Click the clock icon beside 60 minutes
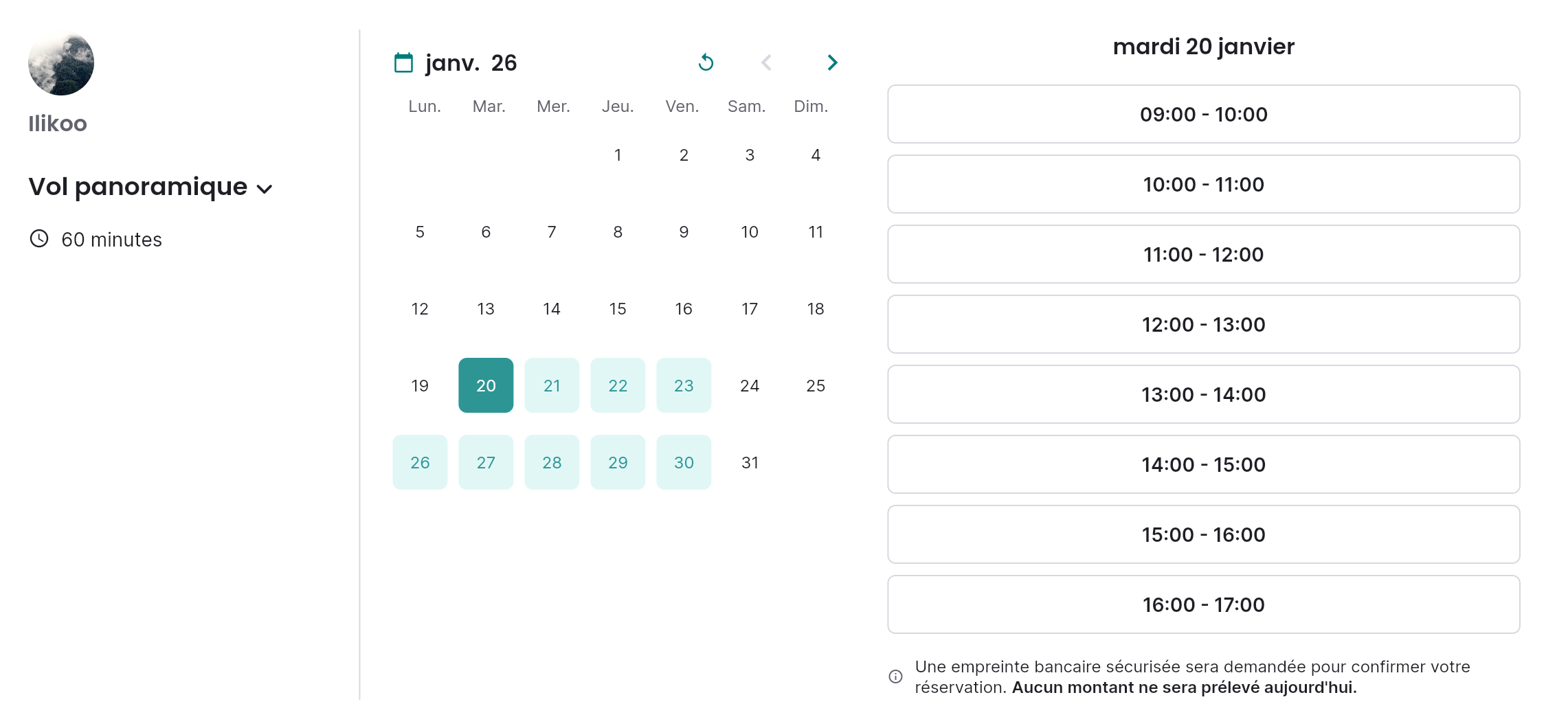 click(39, 239)
